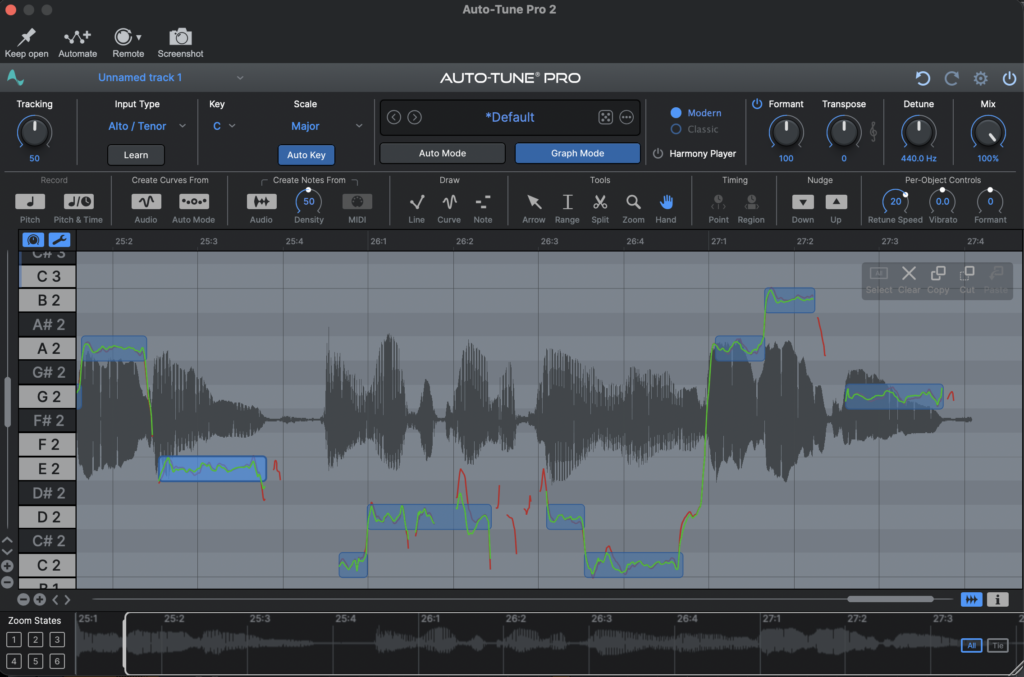Recall Zoom State 5
The image size is (1024, 677).
pyautogui.click(x=35, y=661)
